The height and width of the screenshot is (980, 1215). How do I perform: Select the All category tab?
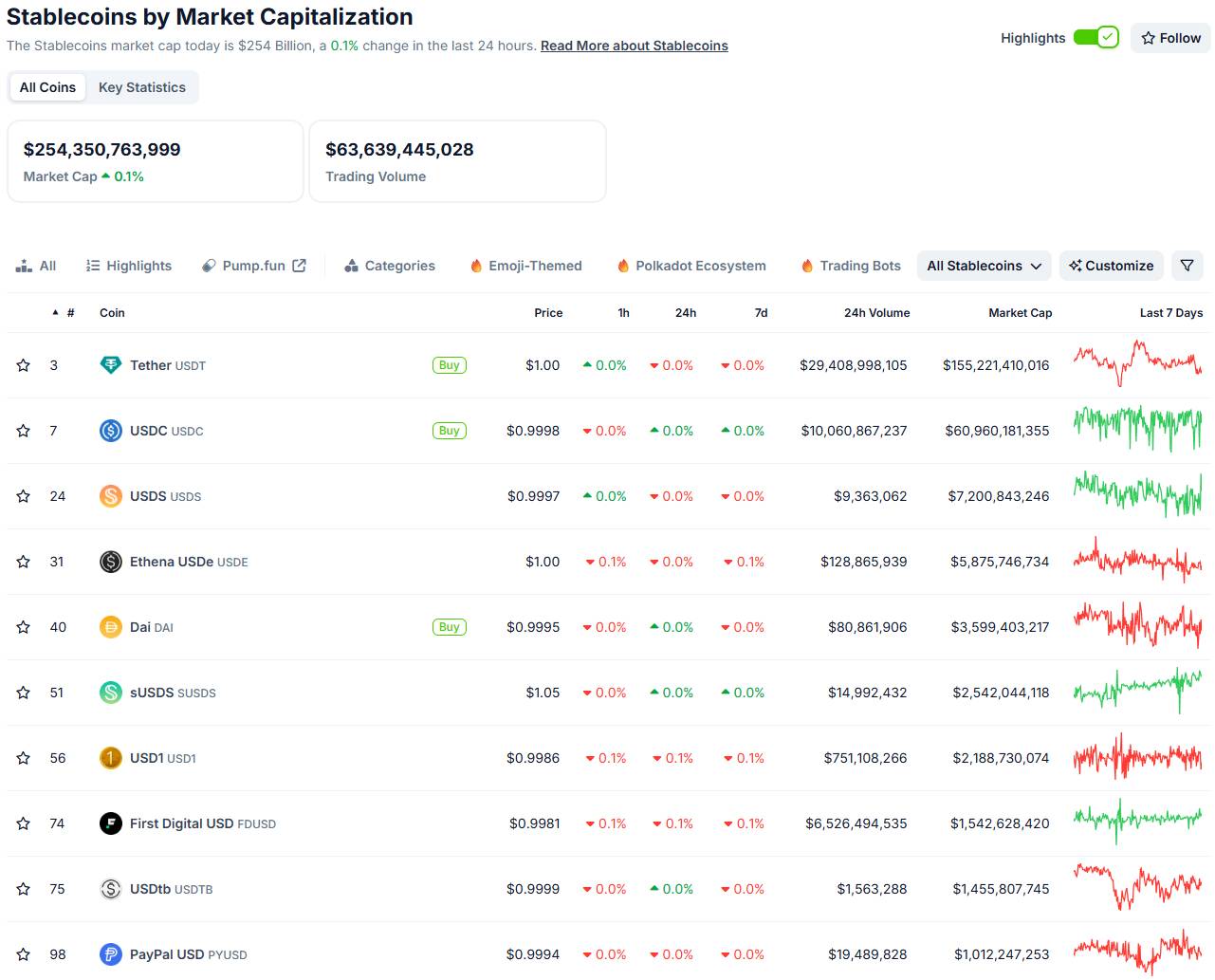click(x=36, y=266)
